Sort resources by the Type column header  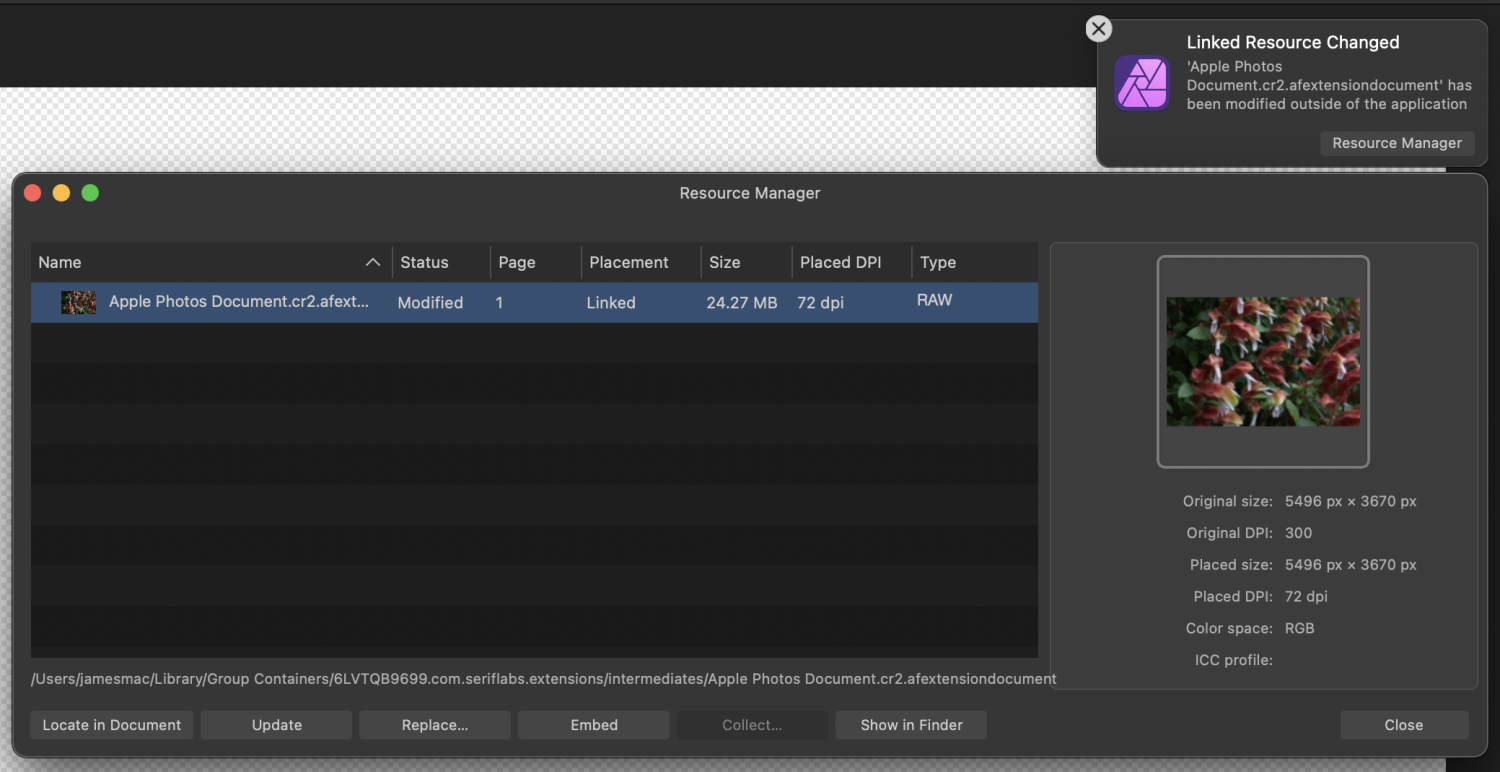[x=938, y=262]
